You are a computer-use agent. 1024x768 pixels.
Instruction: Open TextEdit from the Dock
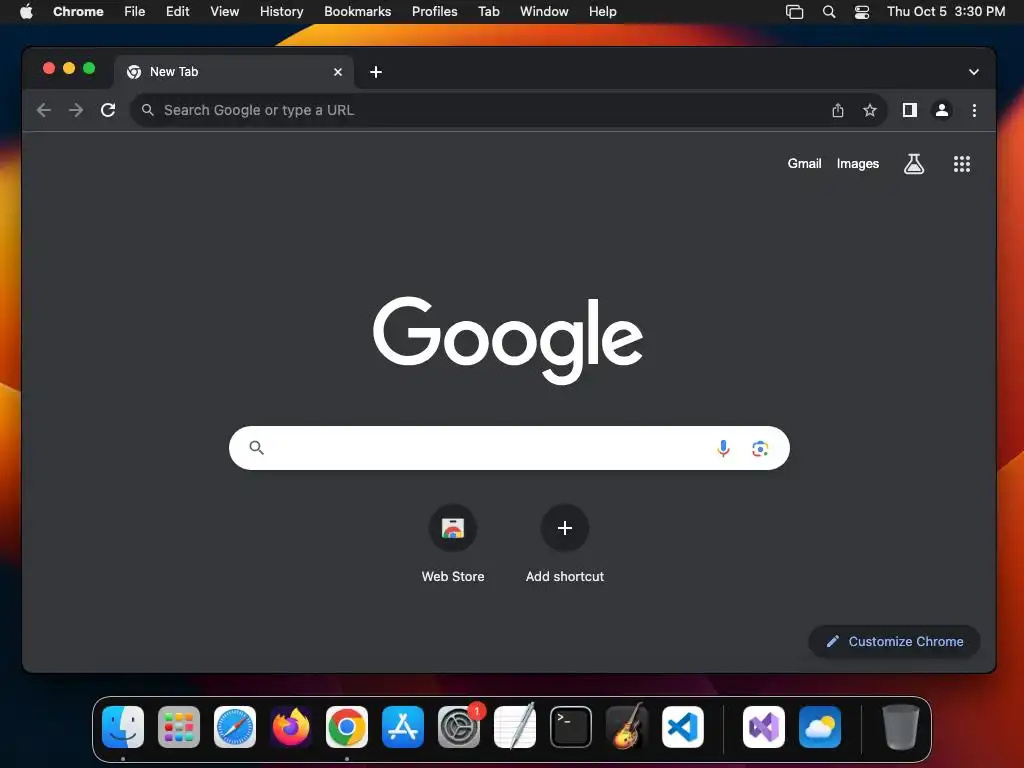point(515,727)
